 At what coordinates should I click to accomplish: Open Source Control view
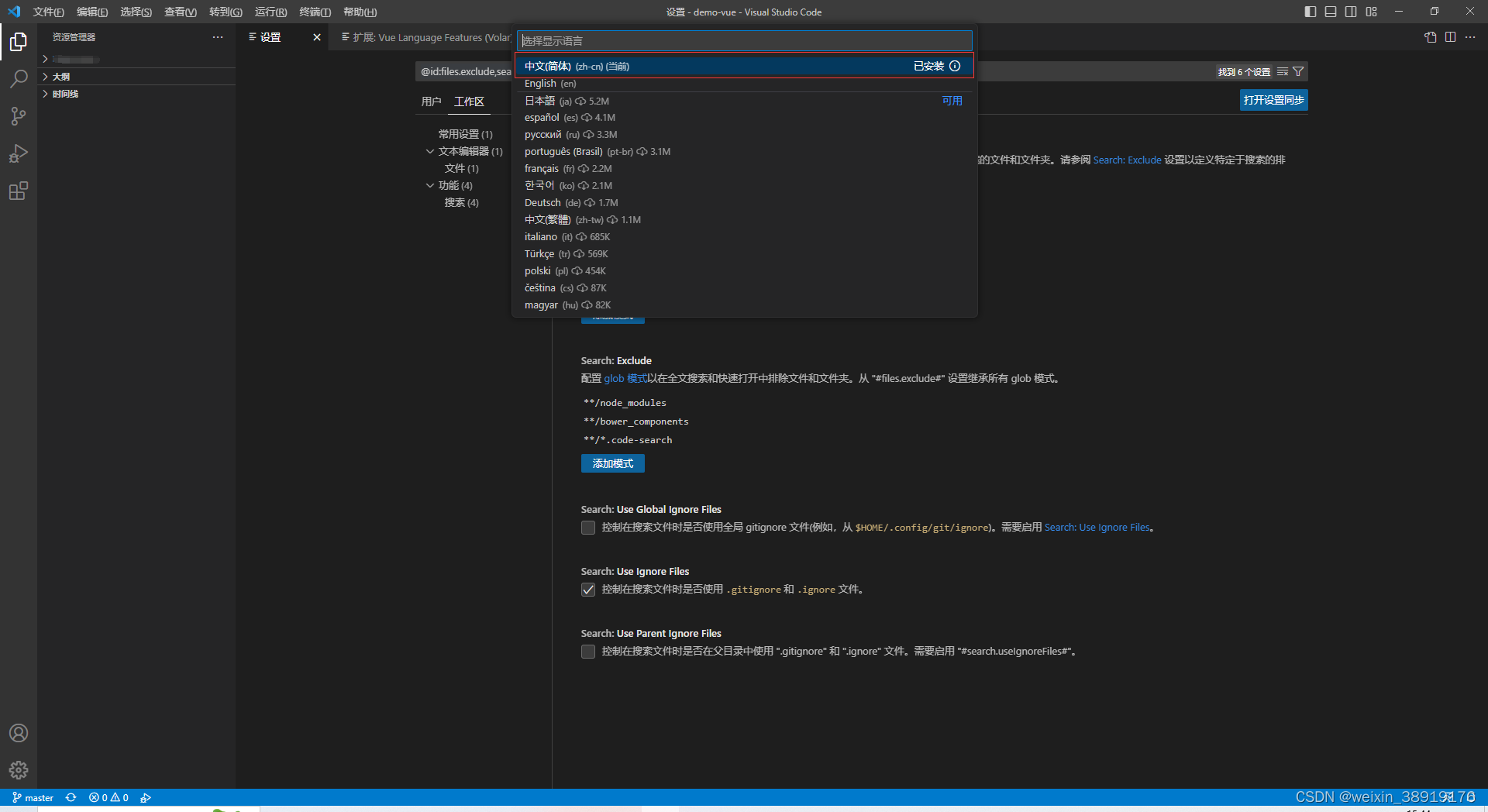click(x=19, y=116)
